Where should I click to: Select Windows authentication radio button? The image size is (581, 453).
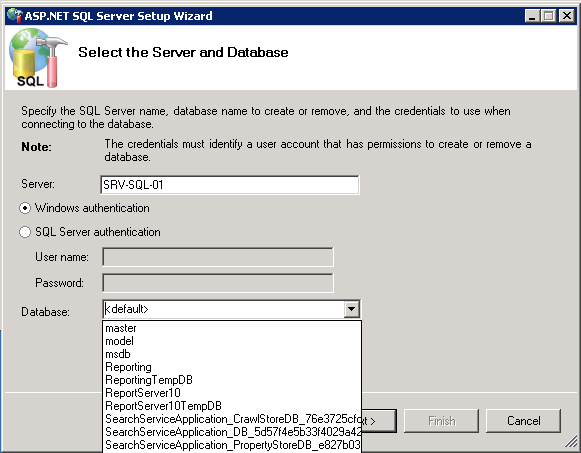click(x=25, y=208)
